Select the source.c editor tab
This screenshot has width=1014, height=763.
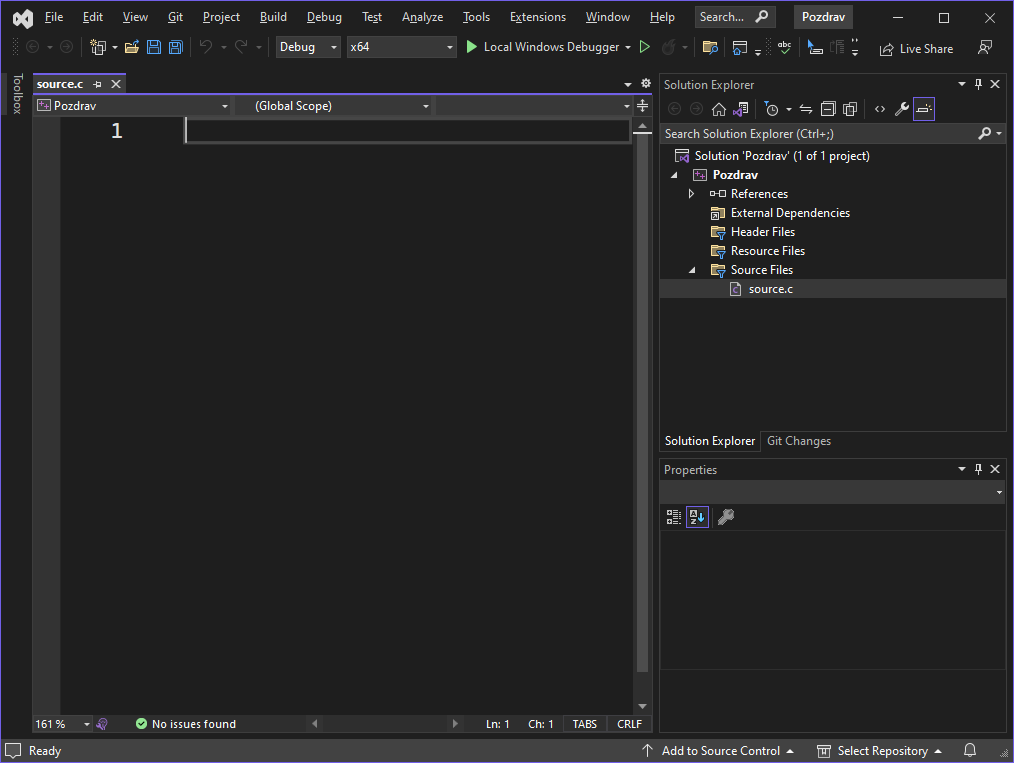tap(59, 84)
